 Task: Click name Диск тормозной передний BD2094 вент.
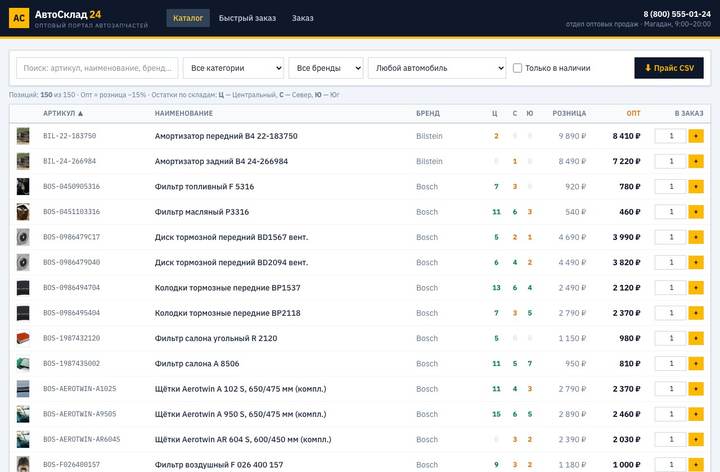click(231, 262)
